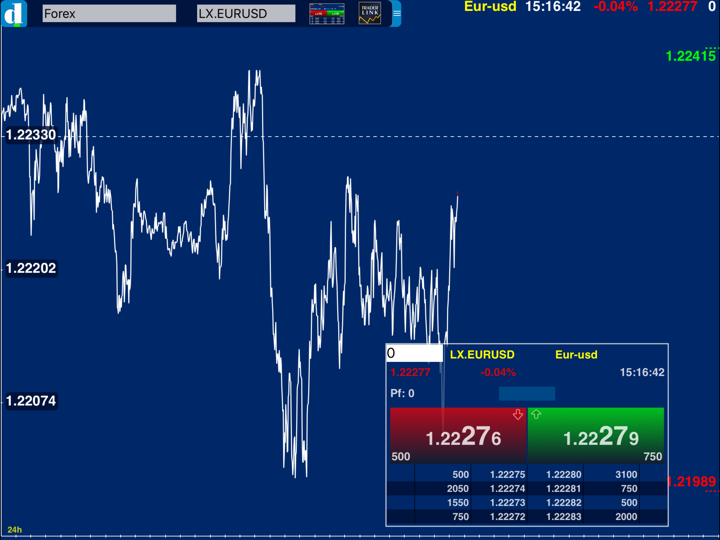The image size is (720, 540).
Task: Sell at 1.22276 red bid tile
Action: pyautogui.click(x=456, y=436)
